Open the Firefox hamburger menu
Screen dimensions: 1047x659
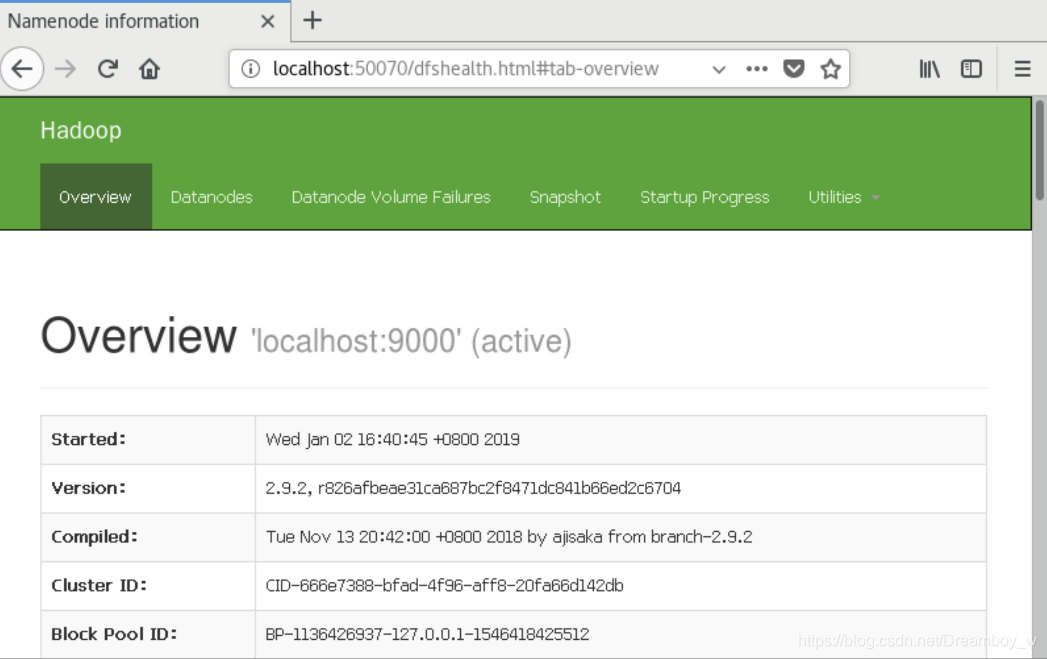[1022, 68]
